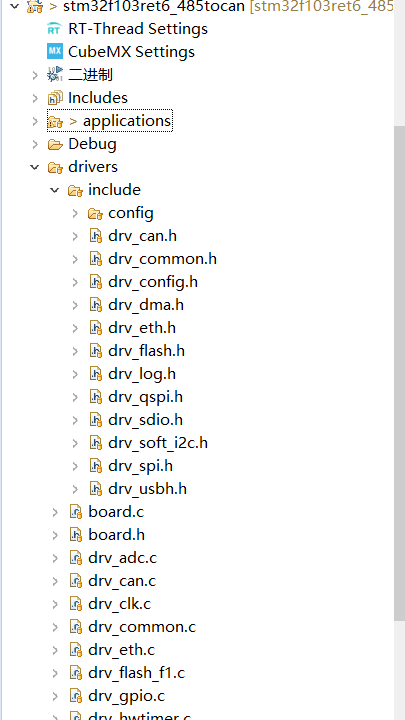
Task: Click the RT-Thread Settings RT icon
Action: (54, 29)
